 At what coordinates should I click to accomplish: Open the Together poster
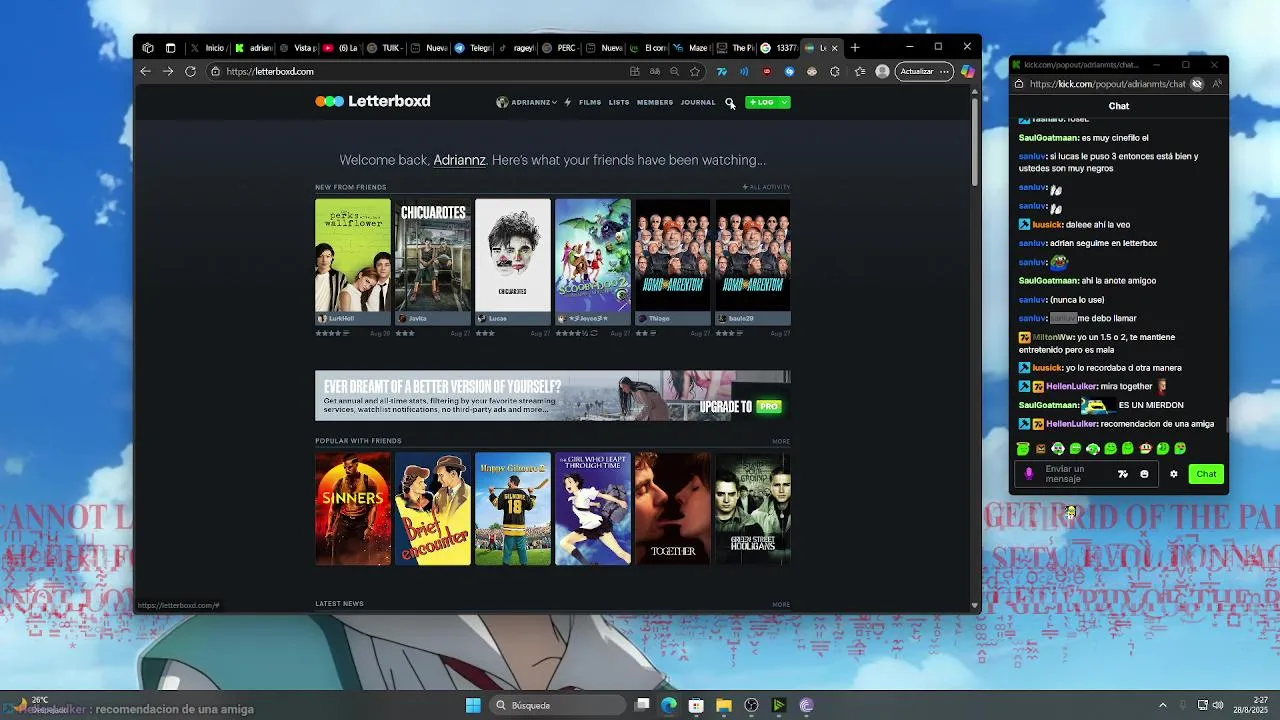tap(673, 509)
